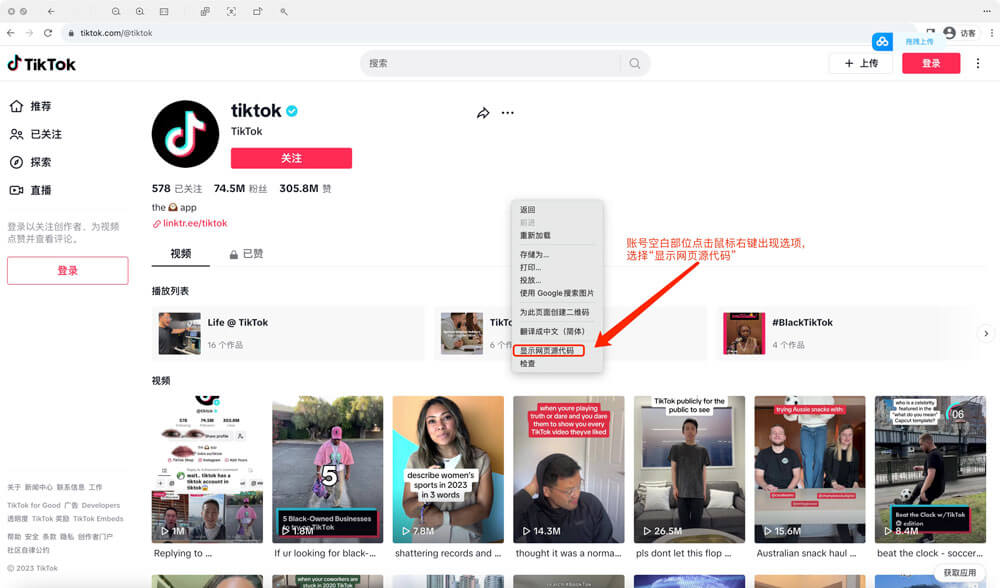This screenshot has height=588, width=1000.
Task: Open 直播 live in the sidebar
Action: pos(31,190)
